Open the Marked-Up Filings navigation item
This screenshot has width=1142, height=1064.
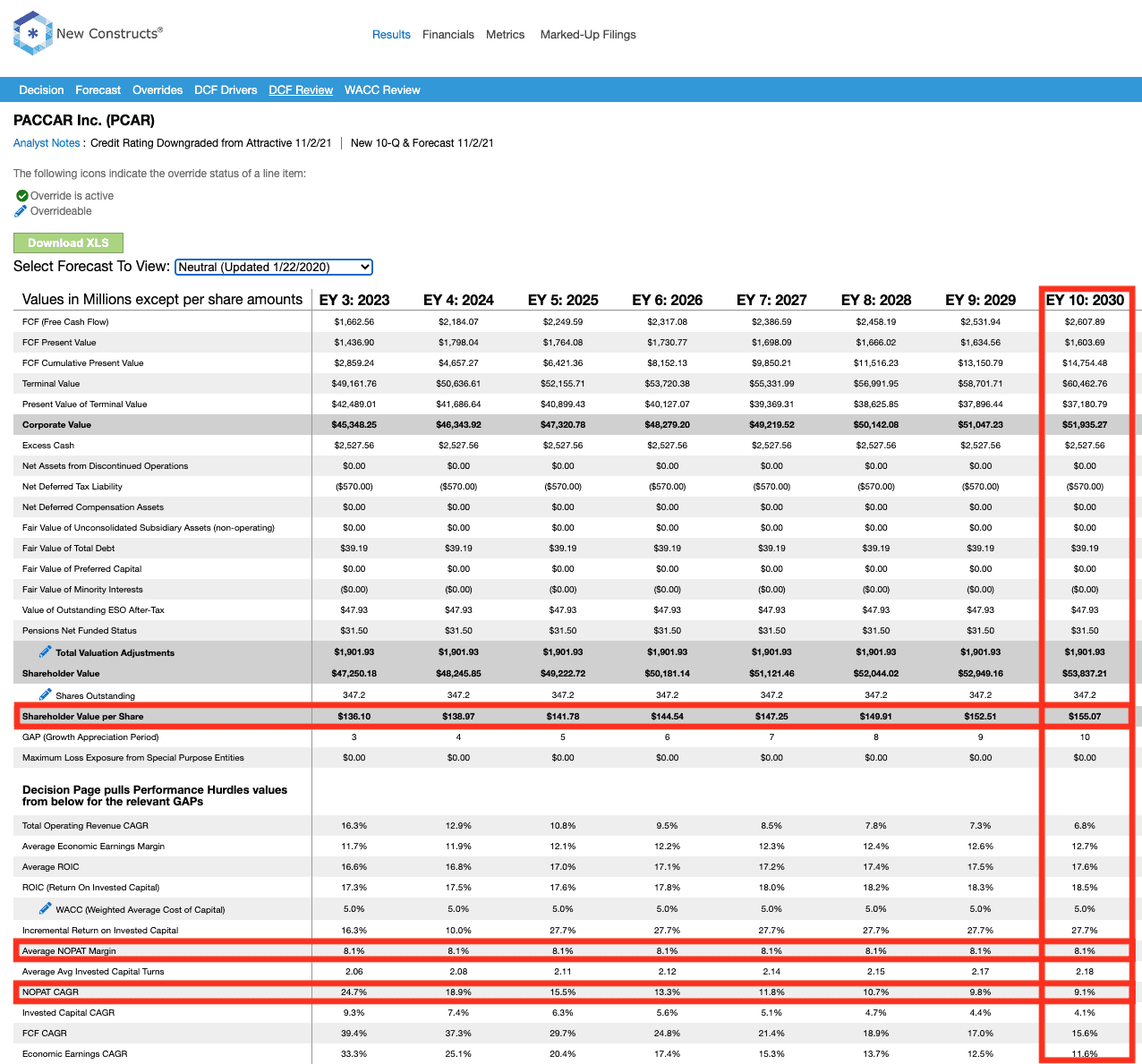(x=588, y=34)
